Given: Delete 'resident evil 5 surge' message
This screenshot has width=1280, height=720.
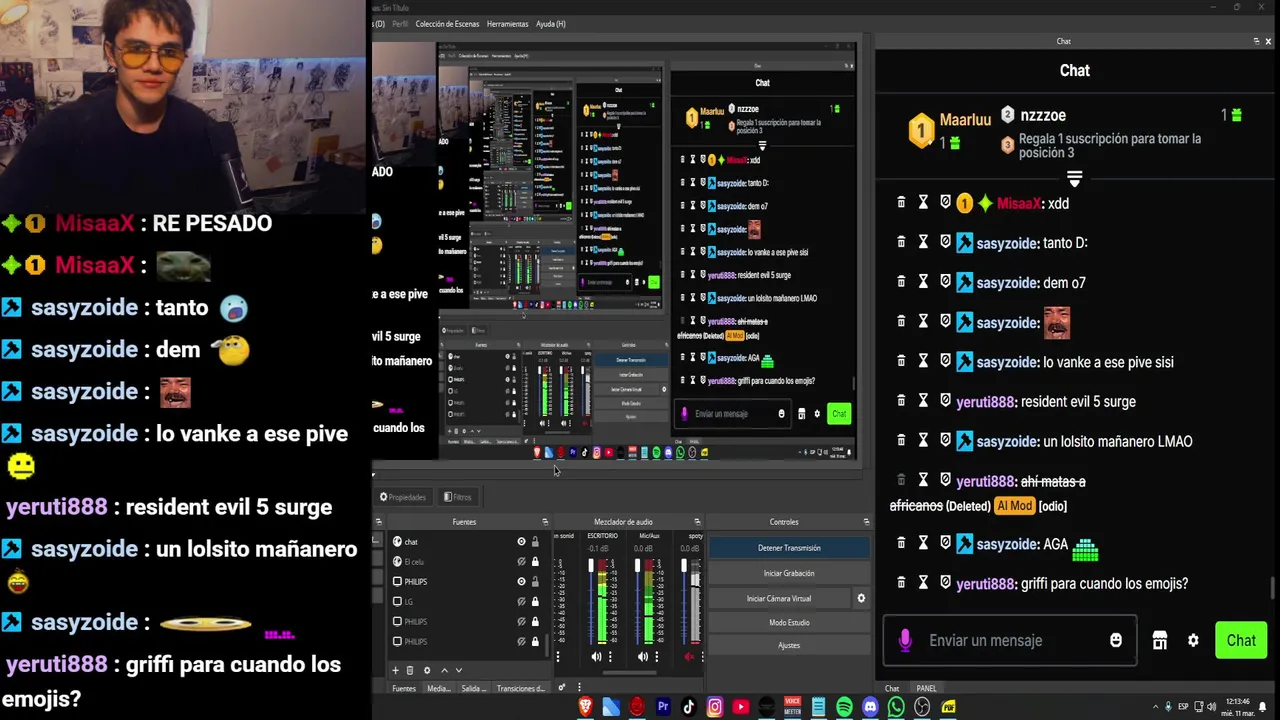Looking at the screenshot, I should coord(901,401).
